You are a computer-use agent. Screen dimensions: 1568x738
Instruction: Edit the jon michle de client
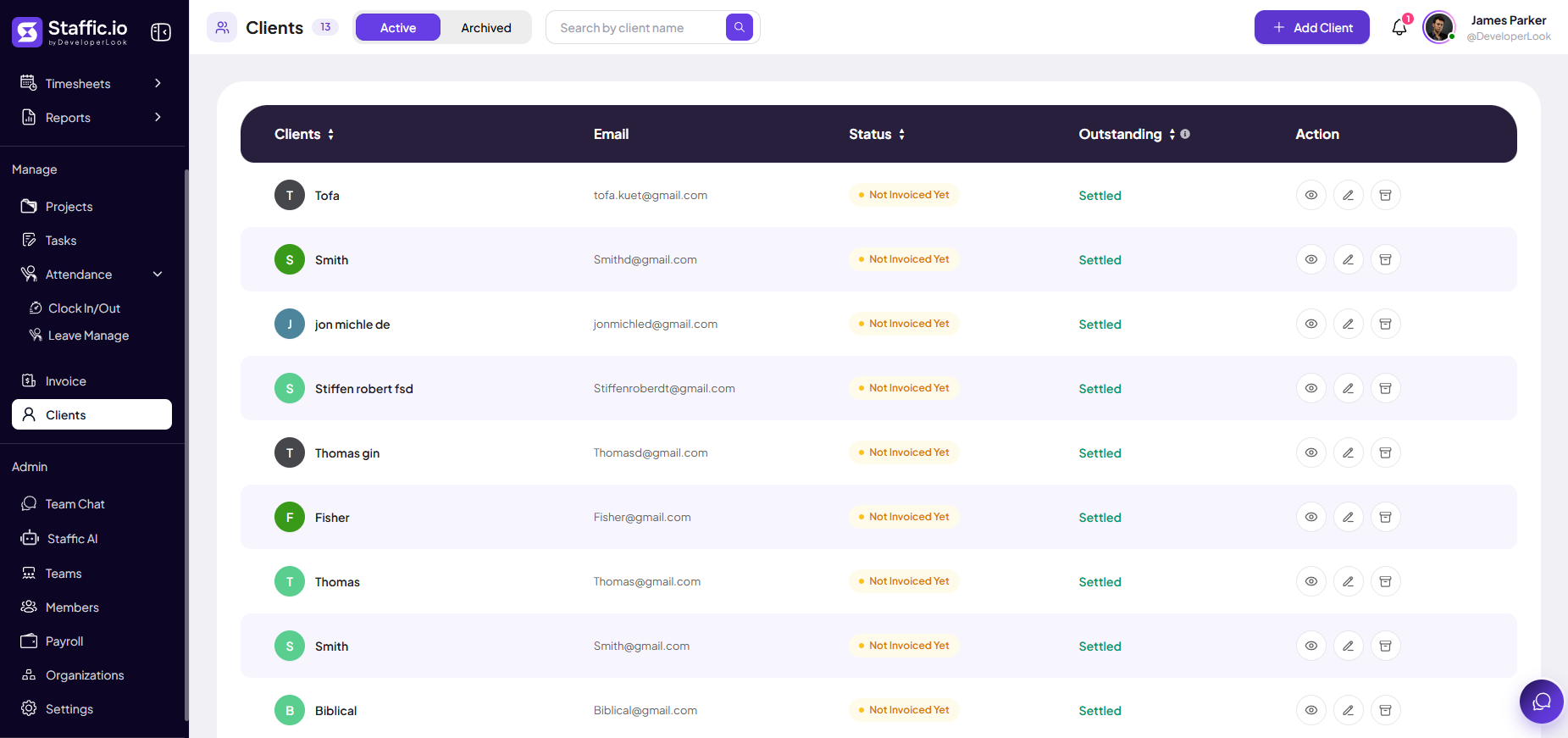tap(1349, 324)
